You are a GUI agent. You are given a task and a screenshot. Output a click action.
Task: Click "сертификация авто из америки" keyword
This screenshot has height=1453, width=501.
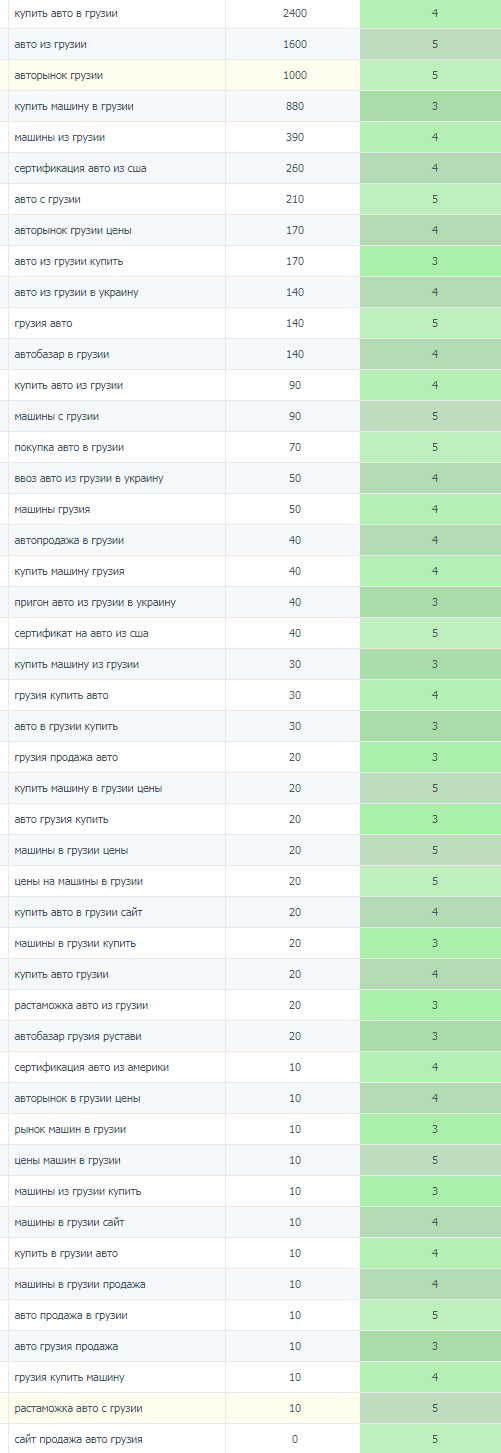[x=92, y=1067]
